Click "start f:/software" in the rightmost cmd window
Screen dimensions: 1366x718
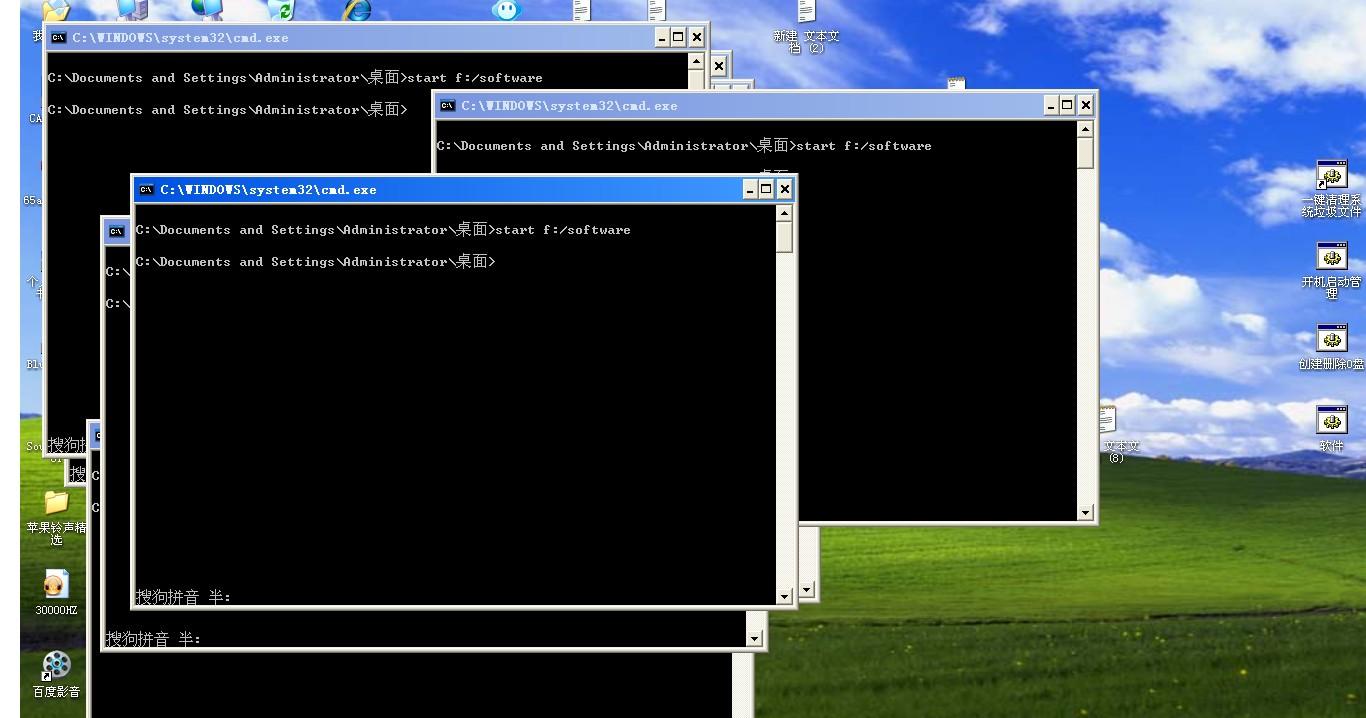pos(864,146)
